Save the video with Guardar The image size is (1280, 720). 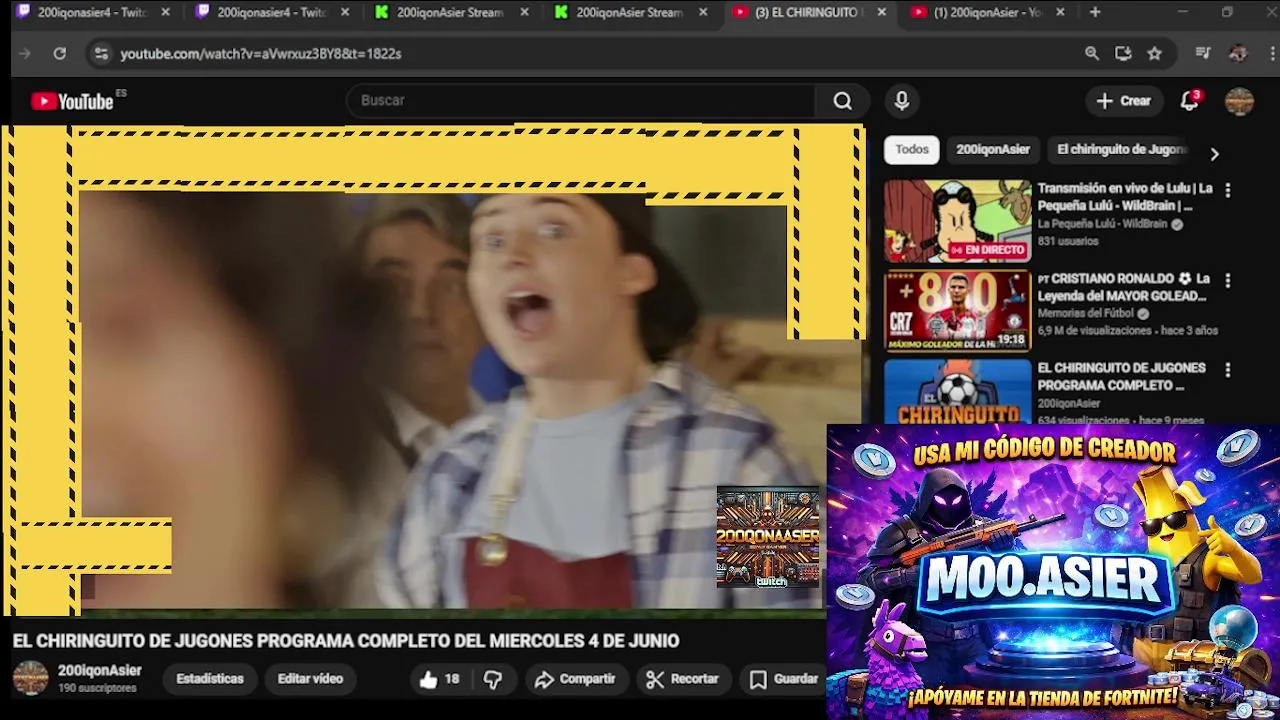coord(784,679)
